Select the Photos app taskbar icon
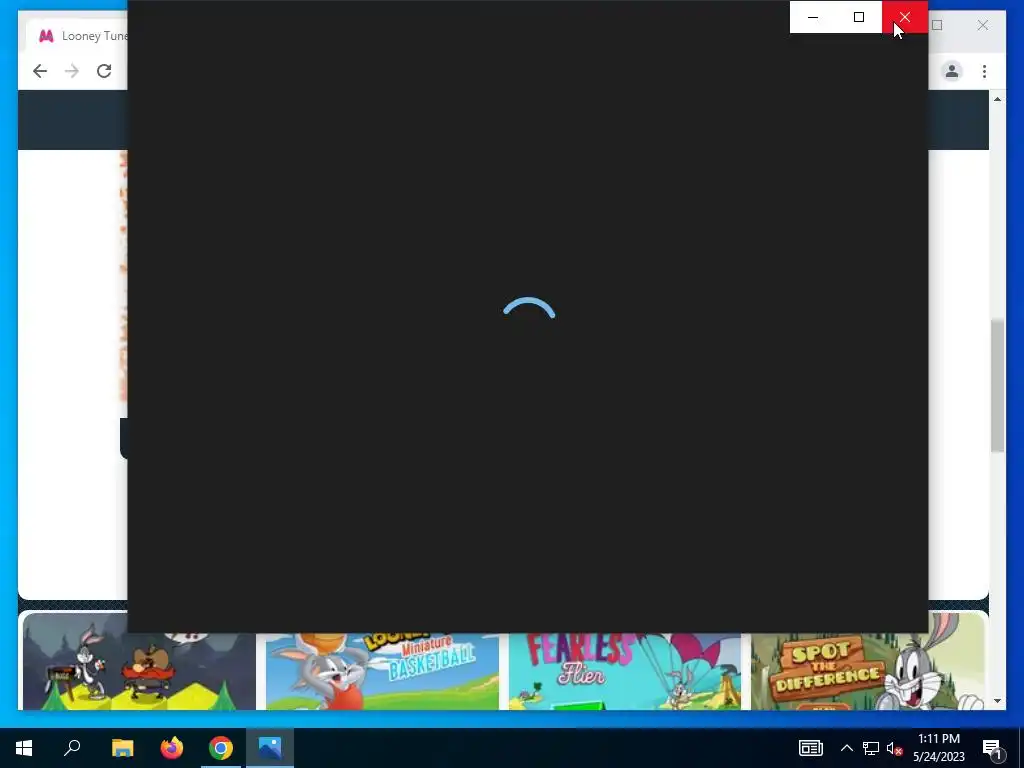Viewport: 1024px width, 768px height. [x=270, y=748]
